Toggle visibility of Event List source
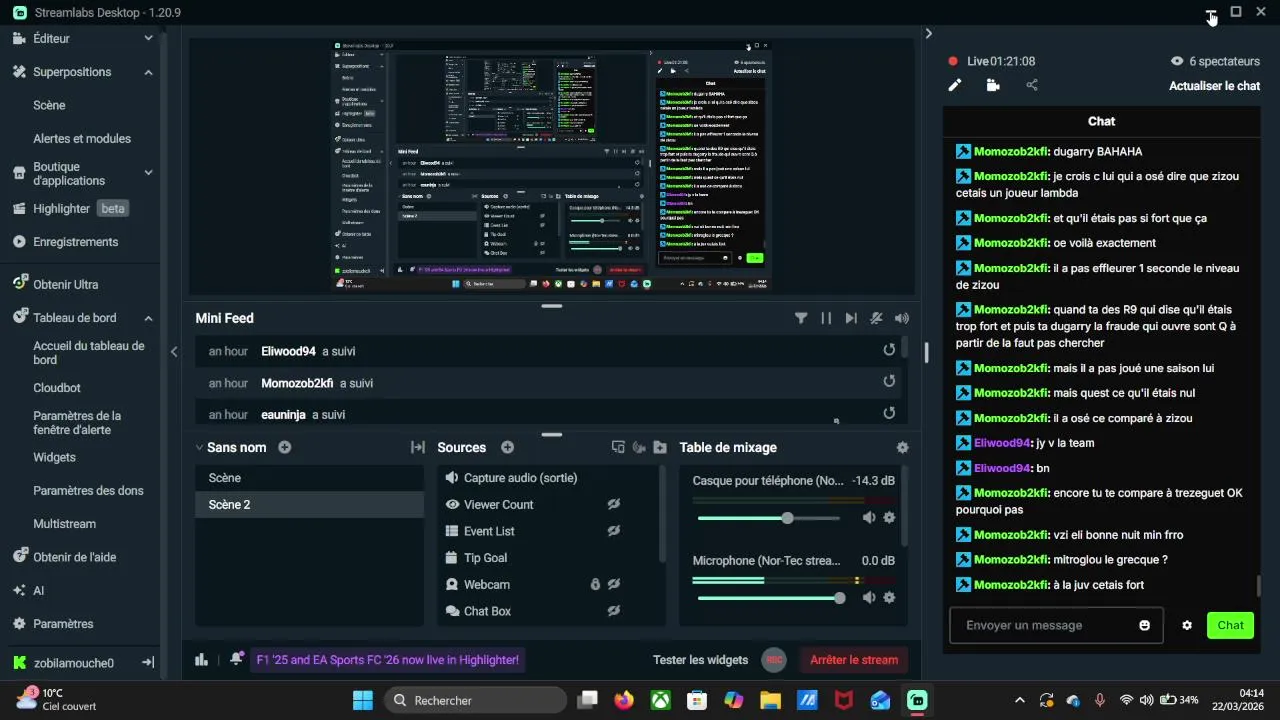The image size is (1280, 720). click(x=614, y=531)
